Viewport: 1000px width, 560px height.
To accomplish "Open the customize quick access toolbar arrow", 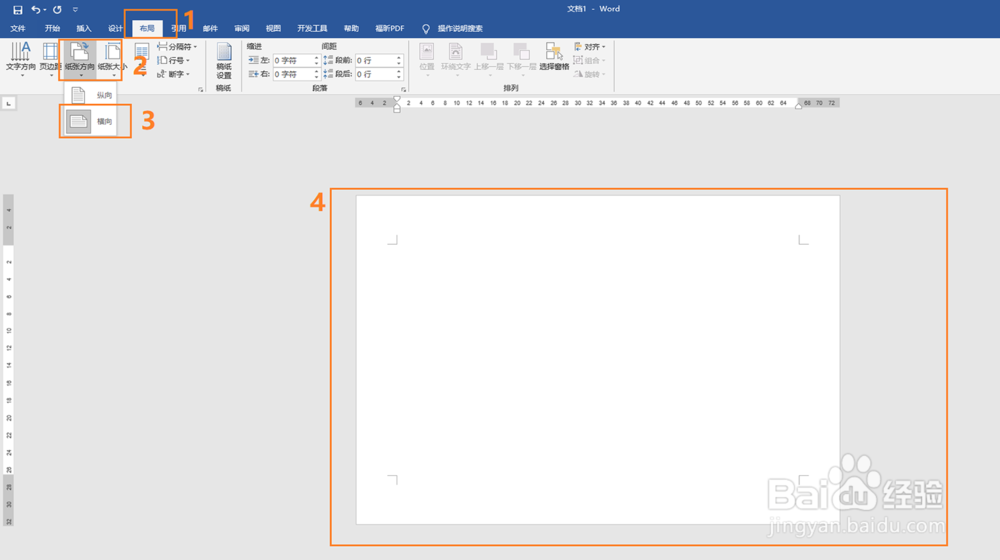I will tap(75, 10).
